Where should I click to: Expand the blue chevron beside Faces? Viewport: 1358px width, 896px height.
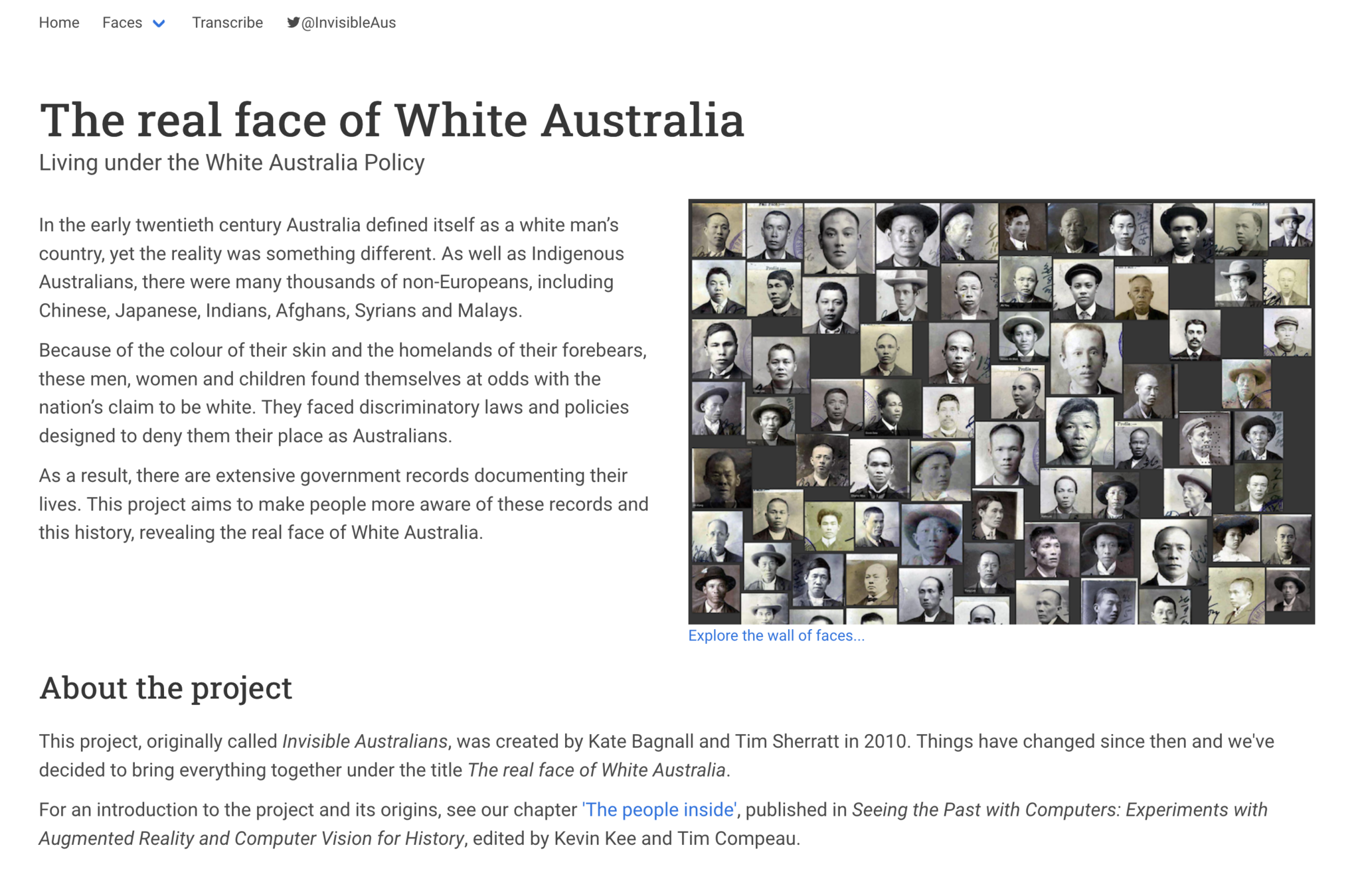[x=159, y=24]
